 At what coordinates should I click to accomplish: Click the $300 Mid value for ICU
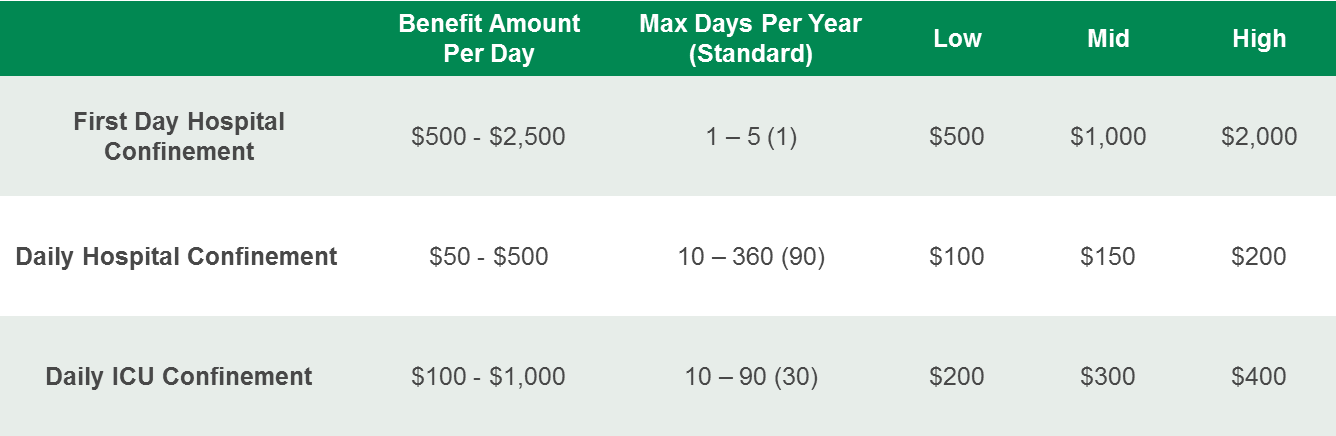[1108, 376]
